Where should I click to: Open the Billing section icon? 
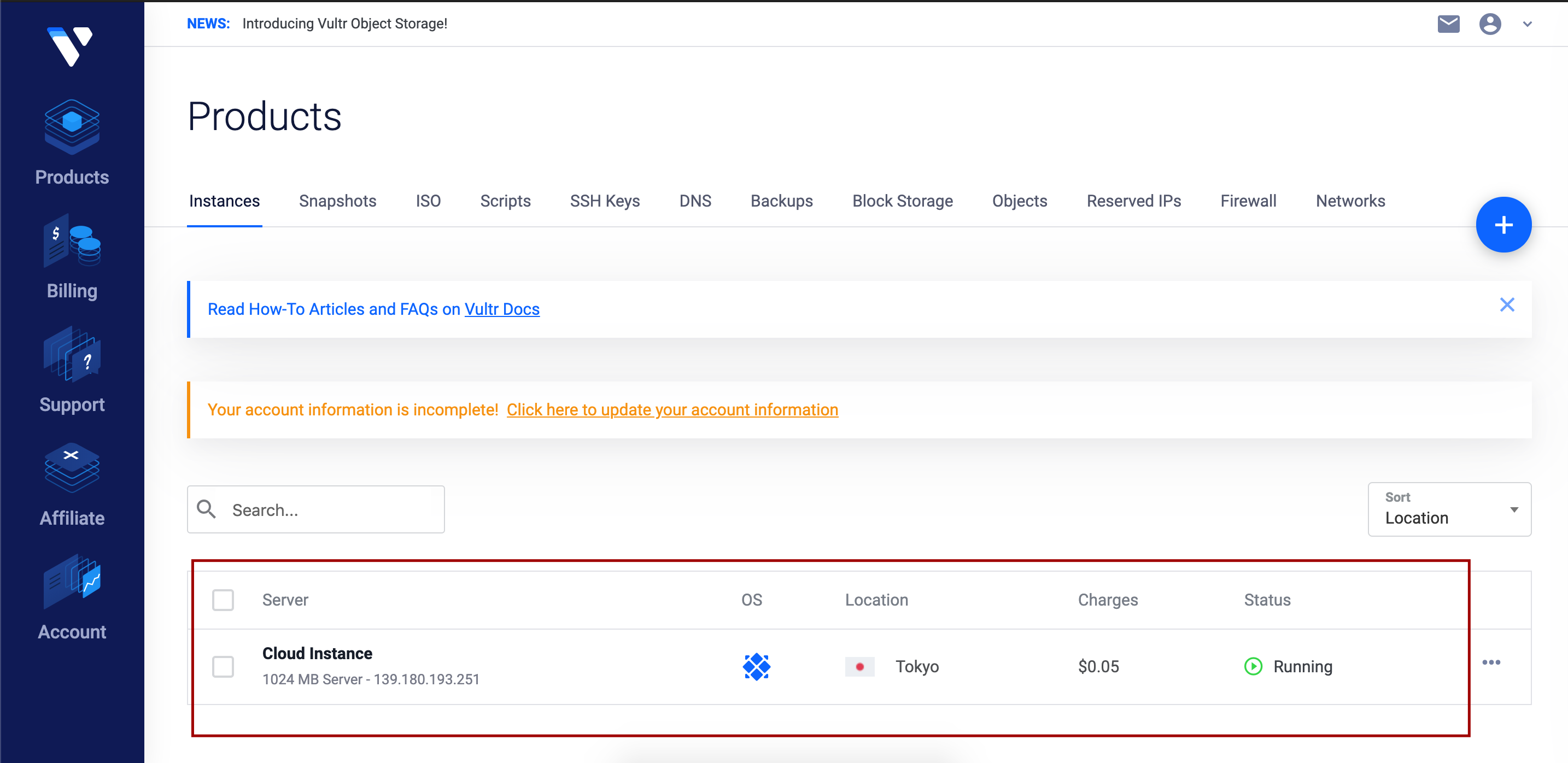pyautogui.click(x=72, y=241)
